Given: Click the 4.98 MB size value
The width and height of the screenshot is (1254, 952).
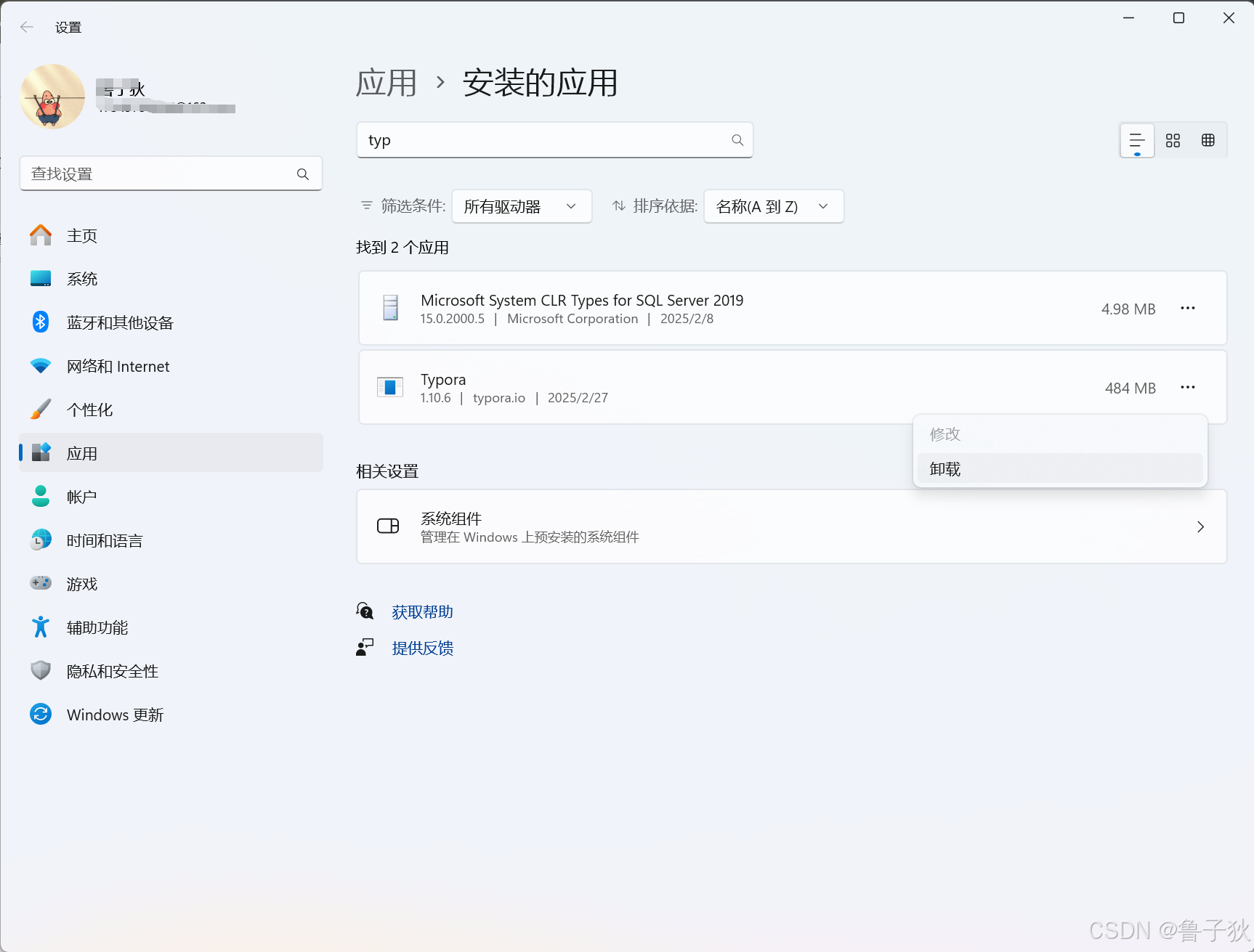Looking at the screenshot, I should pos(1128,309).
